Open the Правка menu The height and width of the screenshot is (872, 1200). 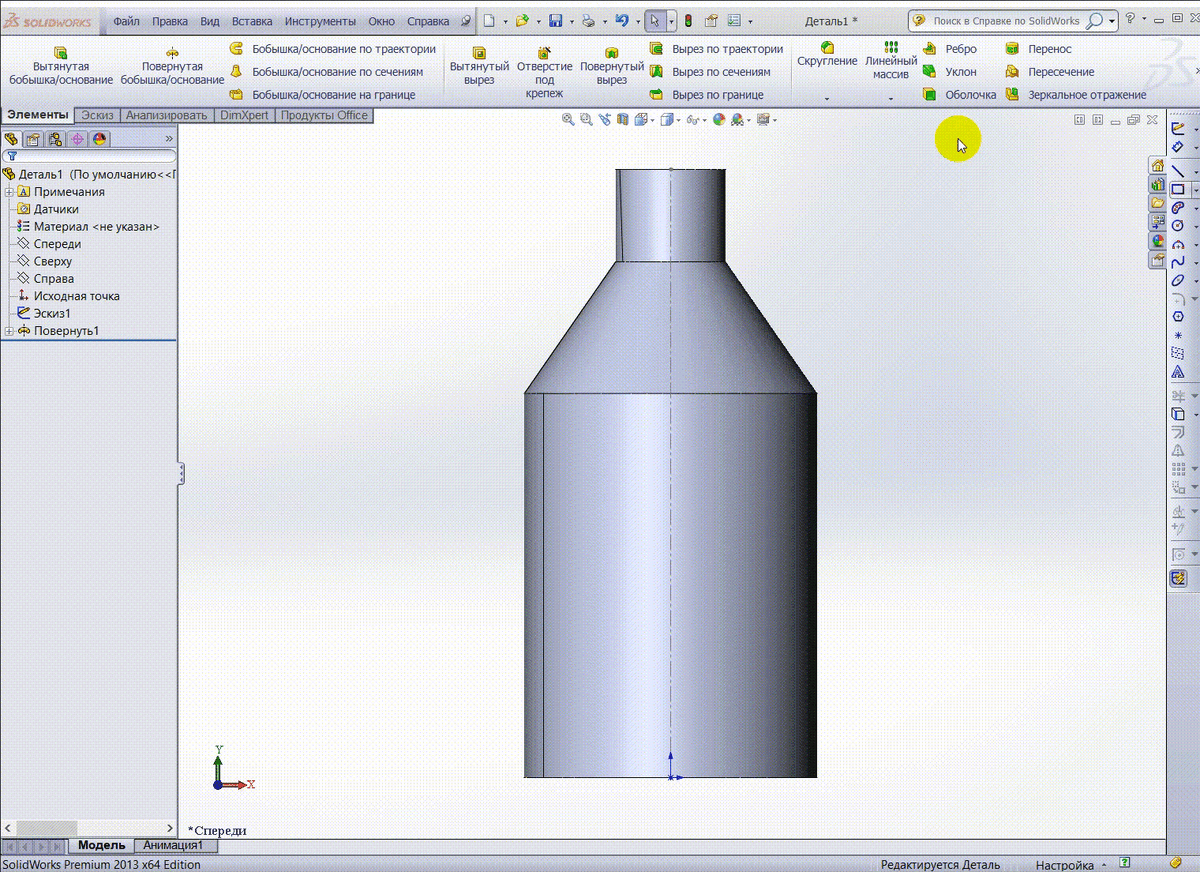[x=170, y=21]
